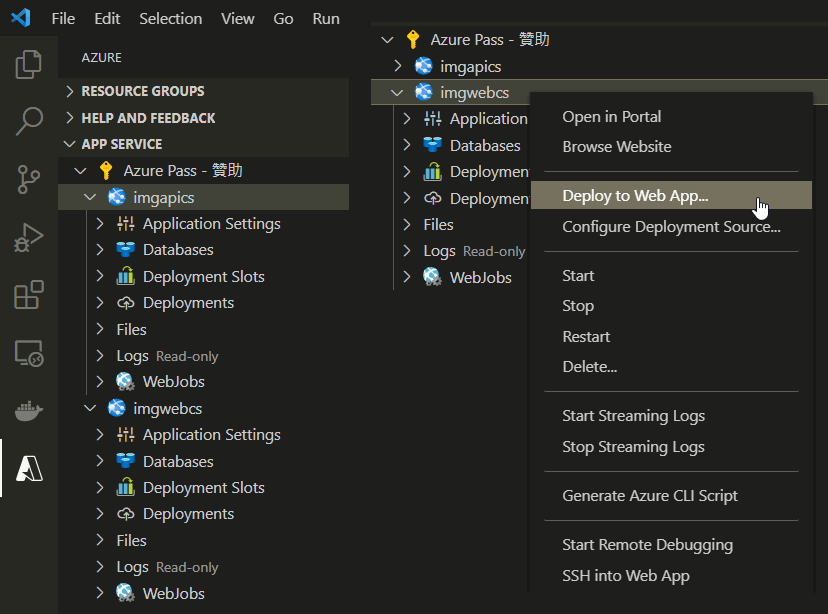Select SSH into Web App entry
The image size is (828, 614).
pyautogui.click(x=625, y=576)
